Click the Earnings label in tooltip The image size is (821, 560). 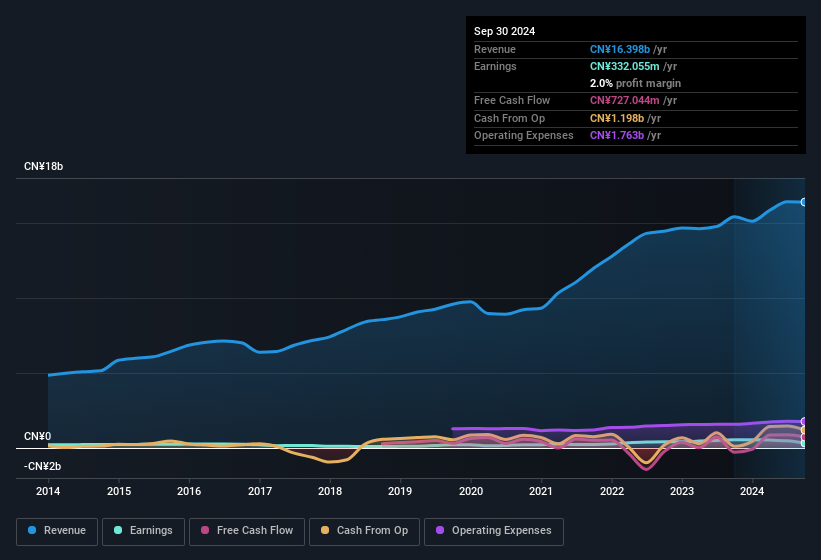[x=495, y=66]
